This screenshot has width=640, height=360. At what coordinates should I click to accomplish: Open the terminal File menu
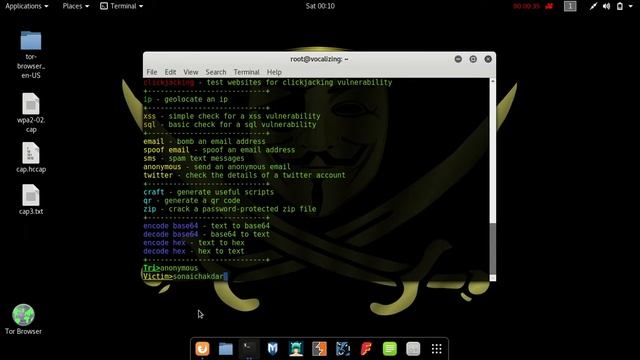pyautogui.click(x=152, y=72)
